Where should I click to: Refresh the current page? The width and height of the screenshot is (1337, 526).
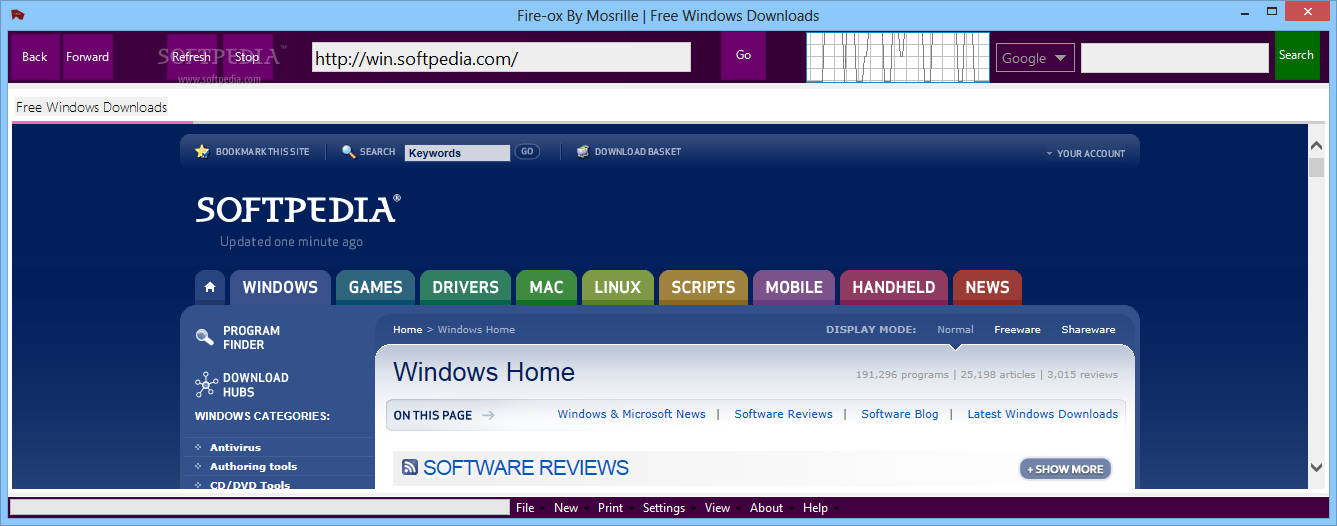click(x=191, y=57)
